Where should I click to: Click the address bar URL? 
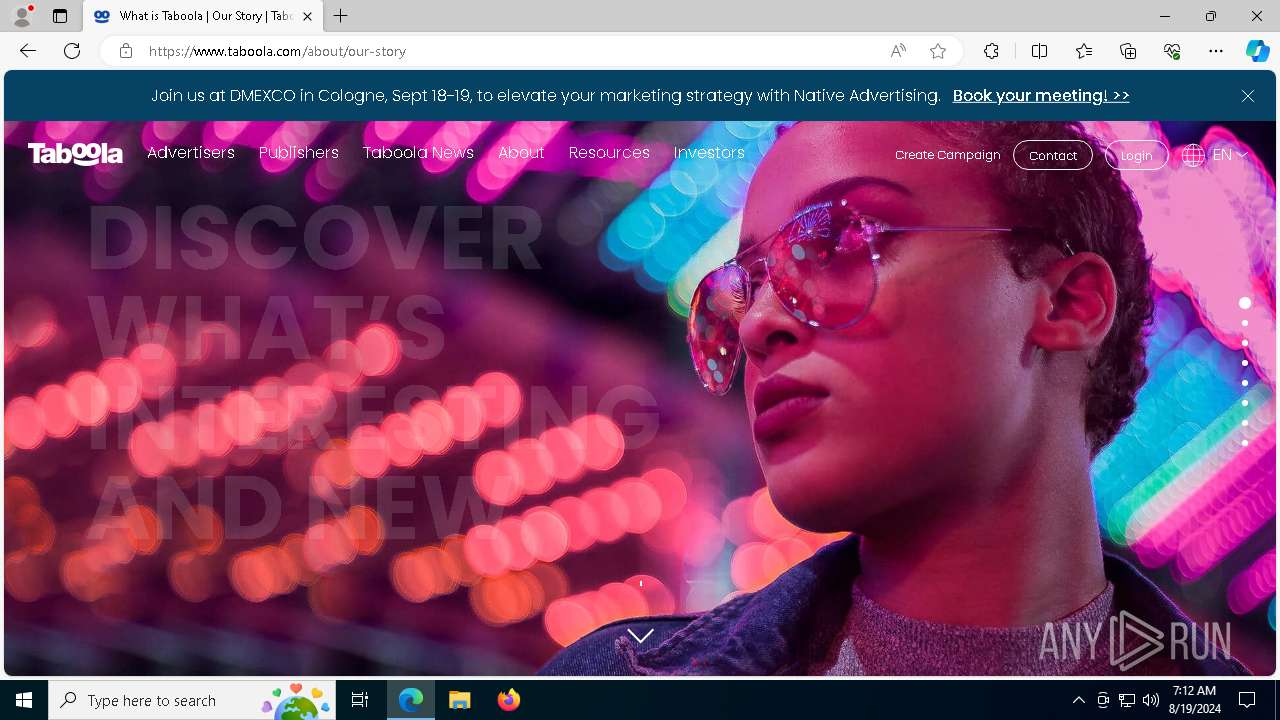point(277,51)
